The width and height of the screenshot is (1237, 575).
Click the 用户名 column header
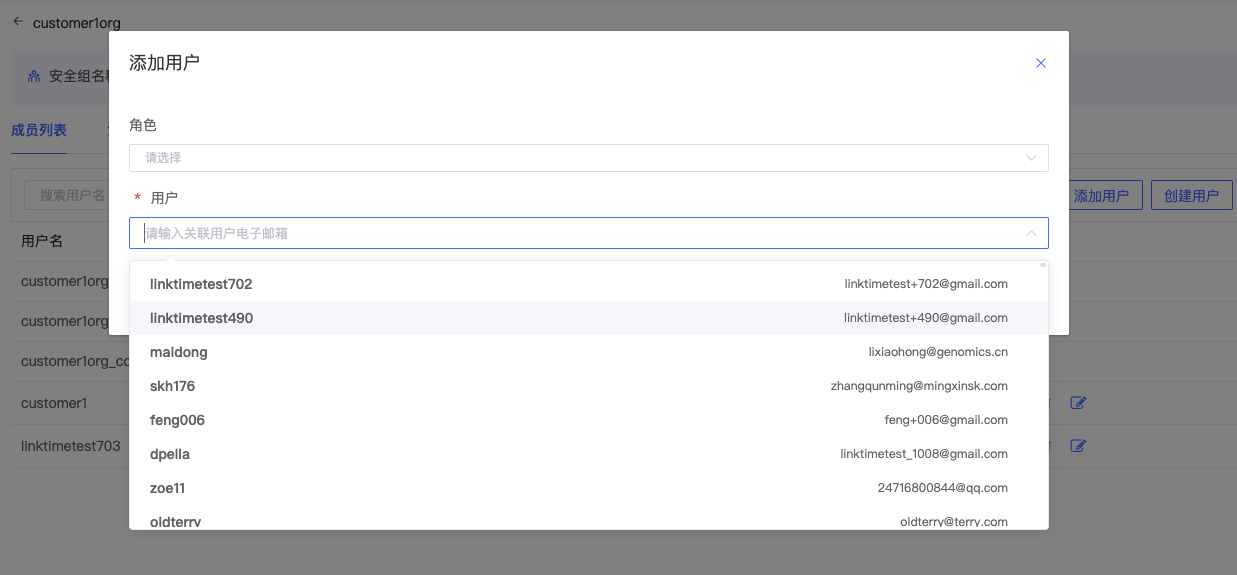click(x=42, y=241)
